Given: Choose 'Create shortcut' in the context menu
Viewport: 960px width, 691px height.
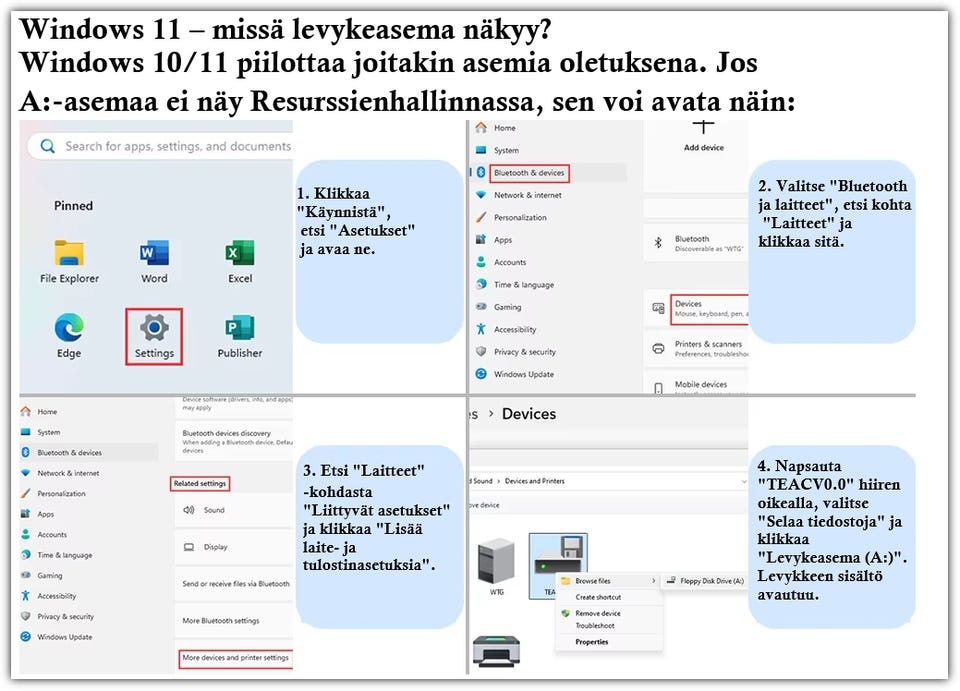Looking at the screenshot, I should 609,597.
